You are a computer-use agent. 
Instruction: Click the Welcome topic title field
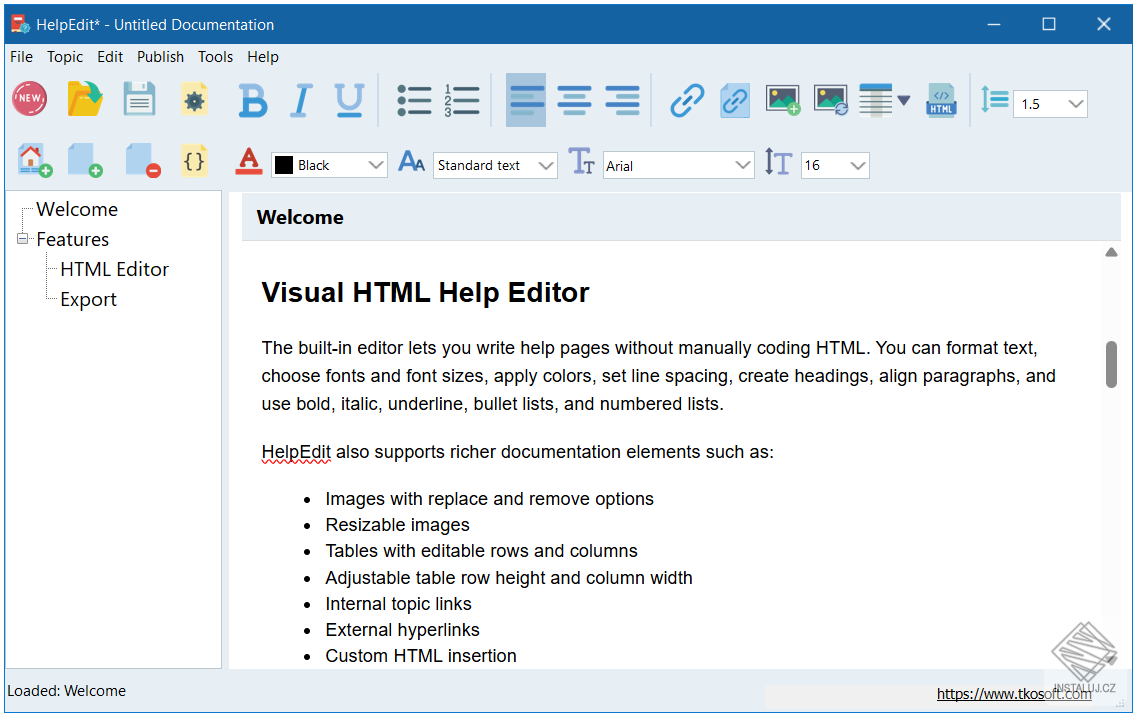pos(680,217)
